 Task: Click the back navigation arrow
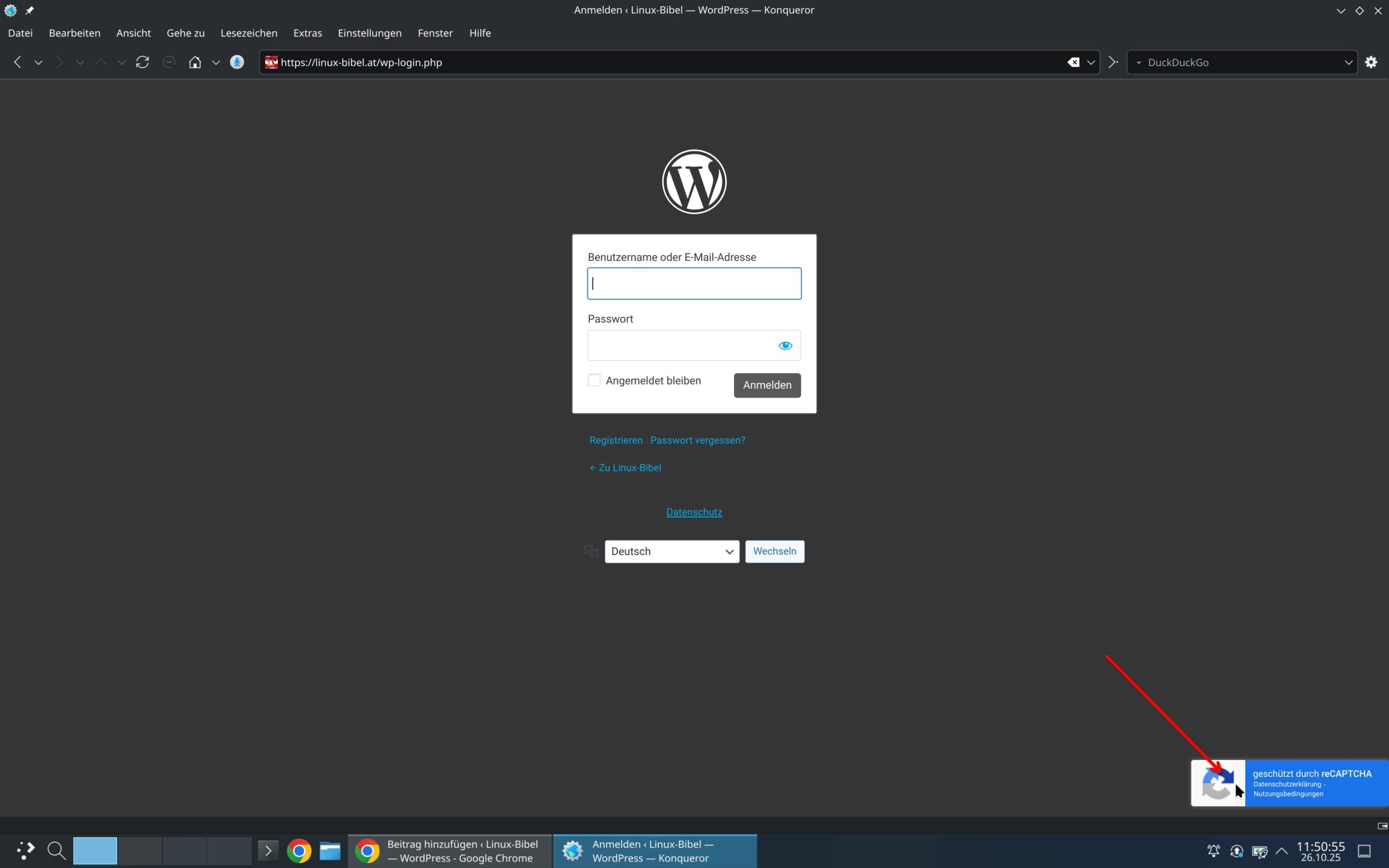tap(17, 62)
